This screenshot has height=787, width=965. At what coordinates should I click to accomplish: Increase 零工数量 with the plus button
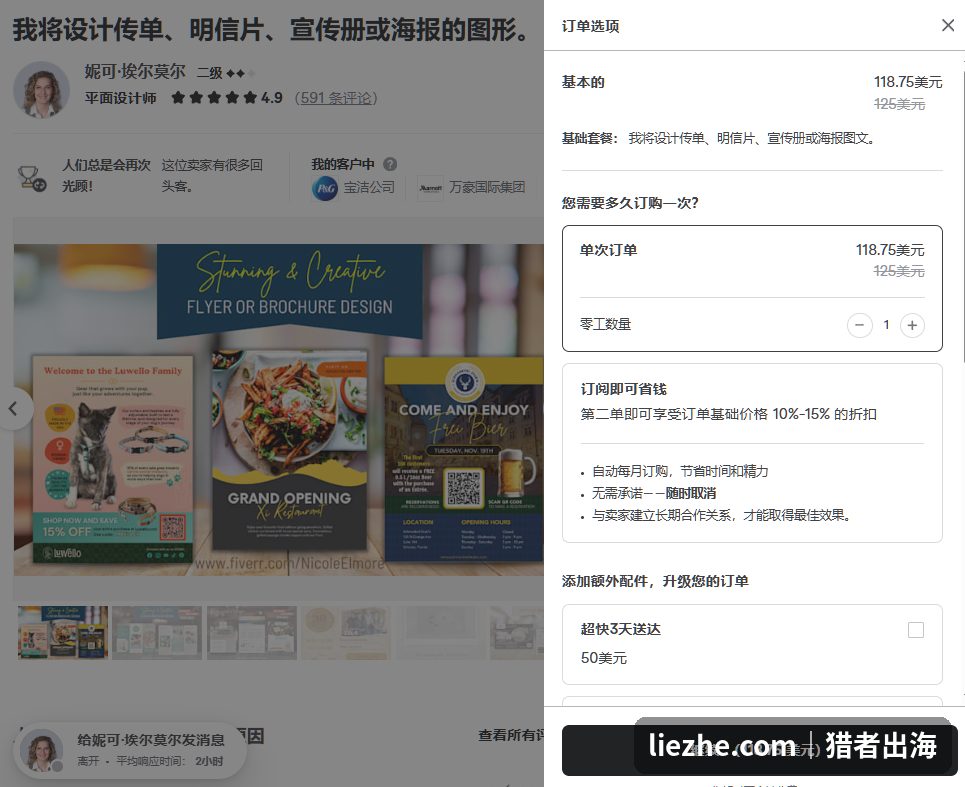point(912,325)
